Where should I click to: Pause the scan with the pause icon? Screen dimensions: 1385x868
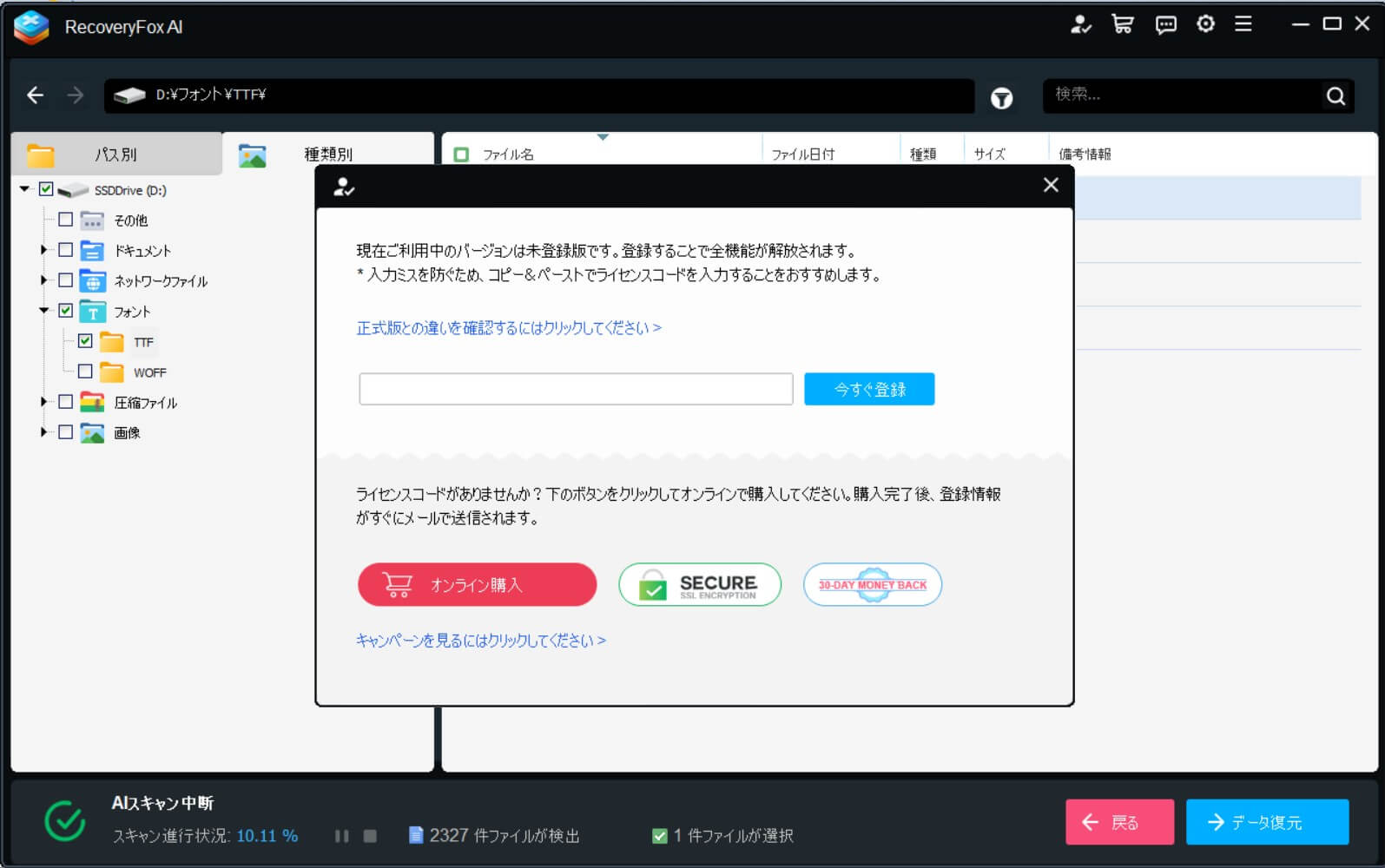342,836
